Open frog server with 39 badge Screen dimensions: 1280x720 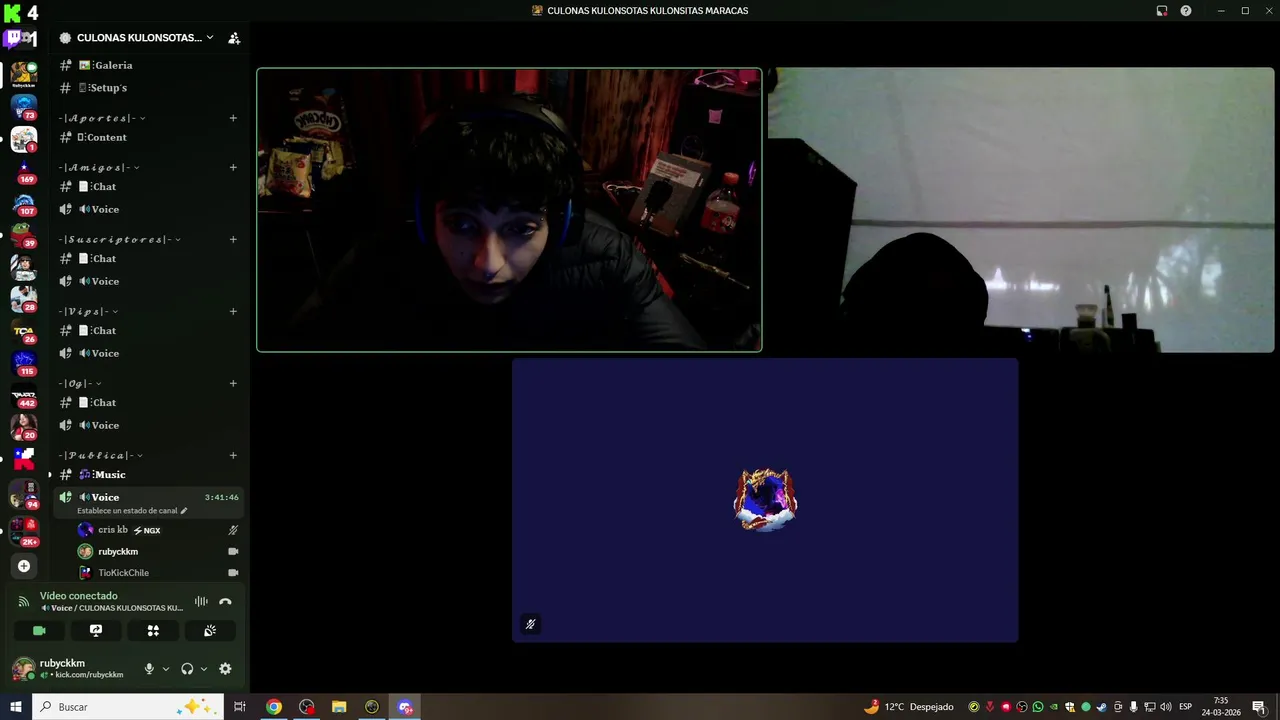click(x=24, y=235)
